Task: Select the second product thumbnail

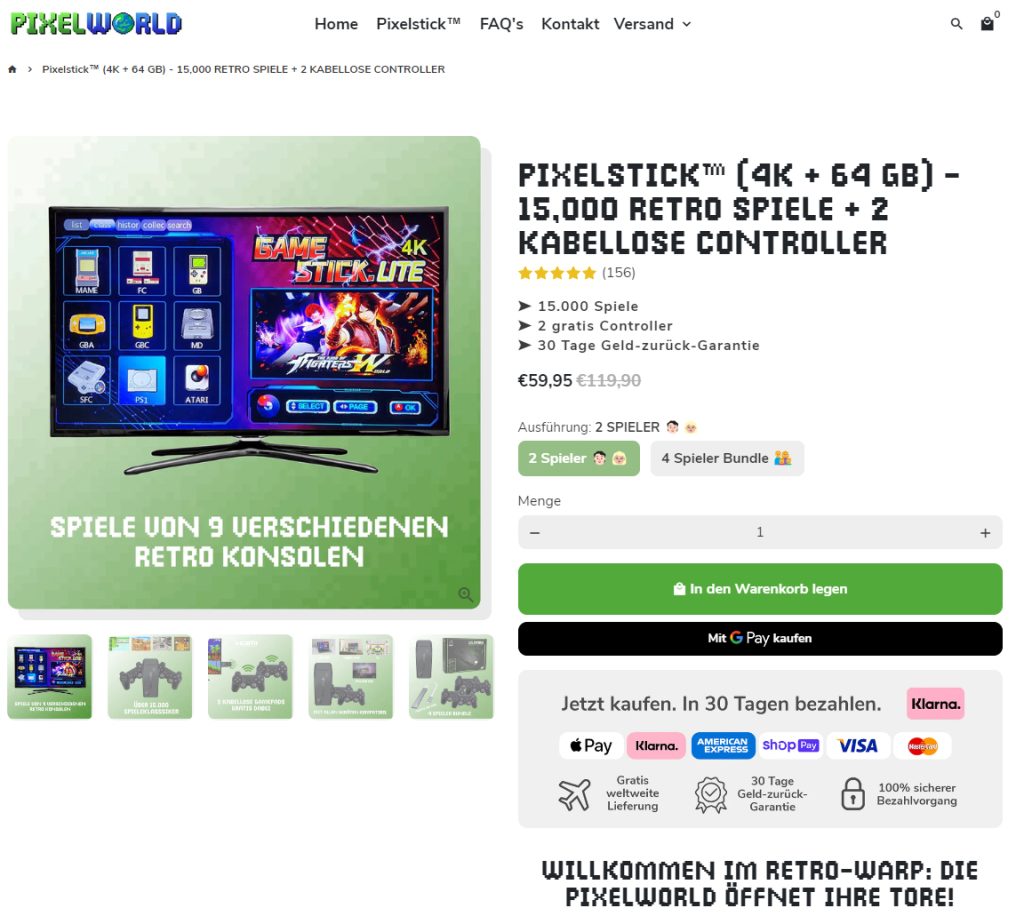Action: 150,677
